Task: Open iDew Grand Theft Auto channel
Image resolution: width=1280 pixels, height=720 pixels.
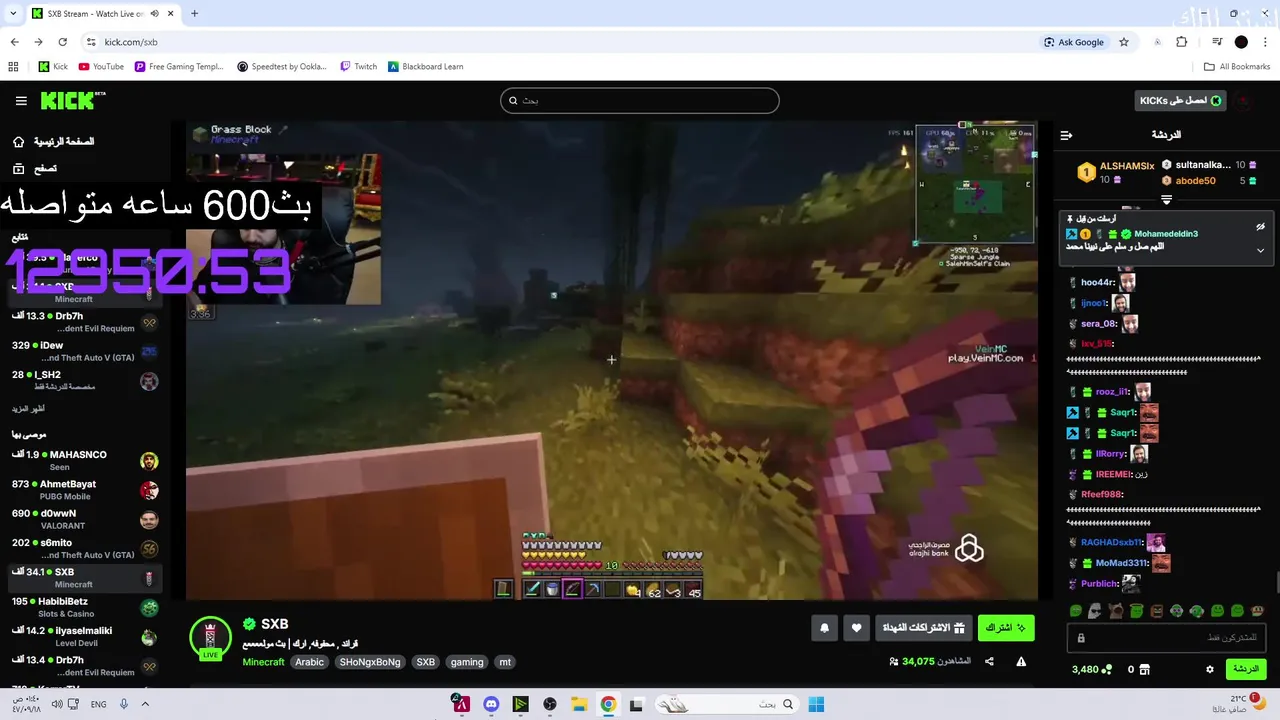Action: pos(85,351)
